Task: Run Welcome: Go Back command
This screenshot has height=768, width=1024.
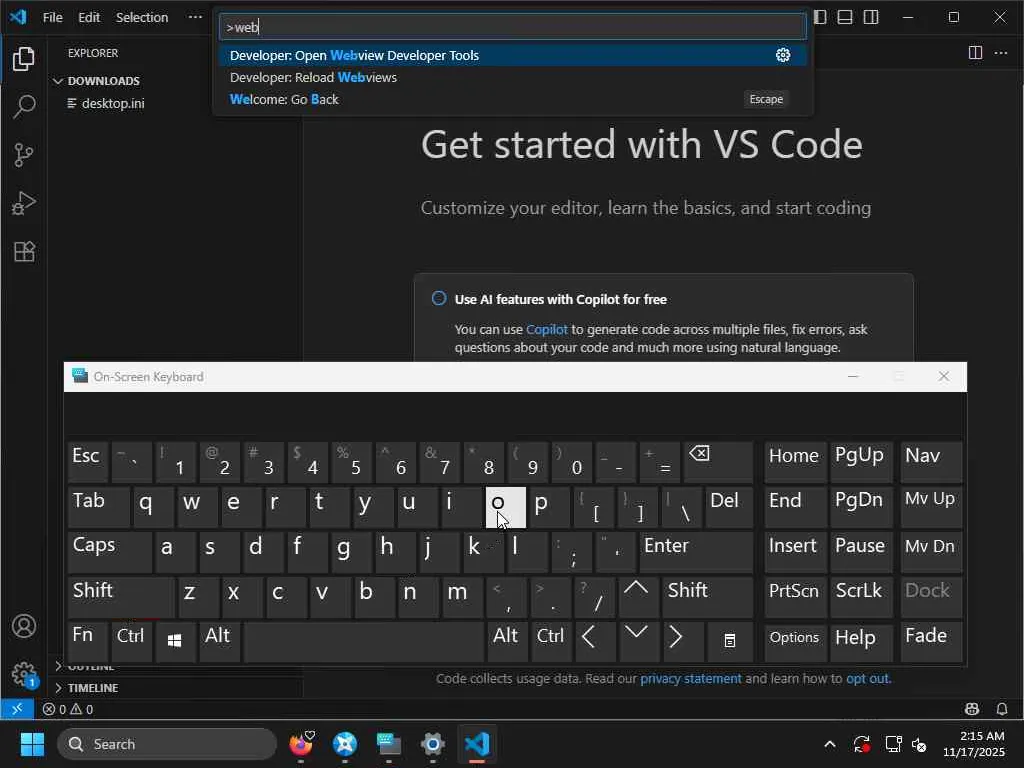Action: 513,99
